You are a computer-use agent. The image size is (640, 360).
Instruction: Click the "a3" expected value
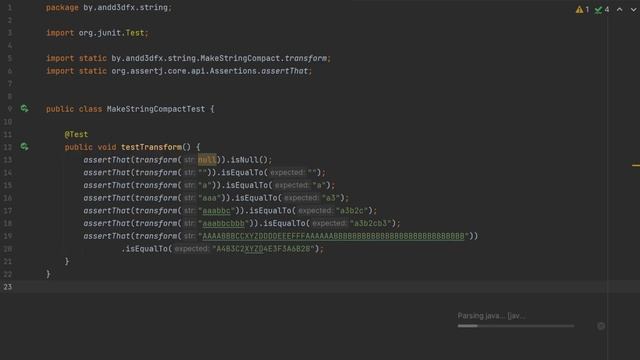(x=331, y=198)
